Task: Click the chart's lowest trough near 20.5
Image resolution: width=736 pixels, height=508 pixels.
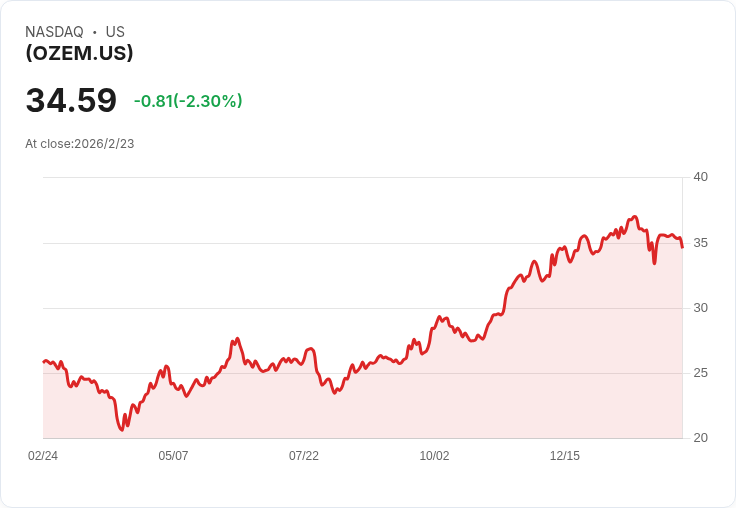Action: click(122, 430)
